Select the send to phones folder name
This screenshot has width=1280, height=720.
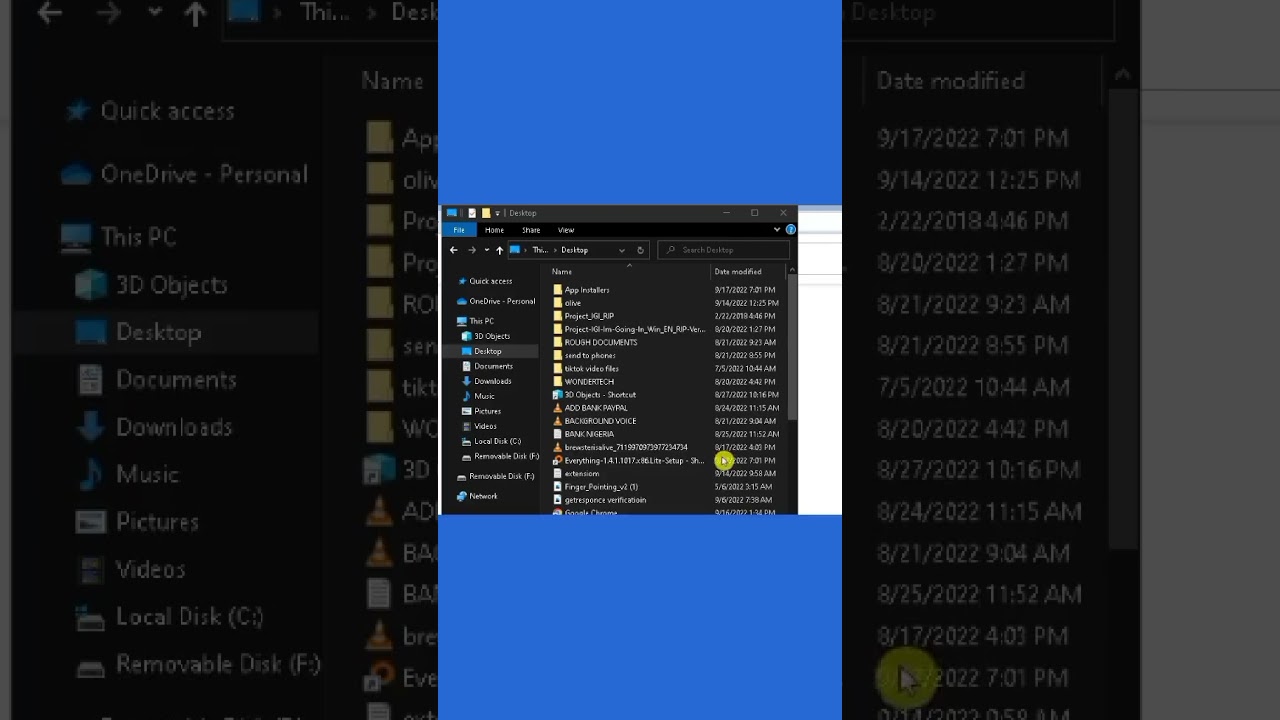590,355
